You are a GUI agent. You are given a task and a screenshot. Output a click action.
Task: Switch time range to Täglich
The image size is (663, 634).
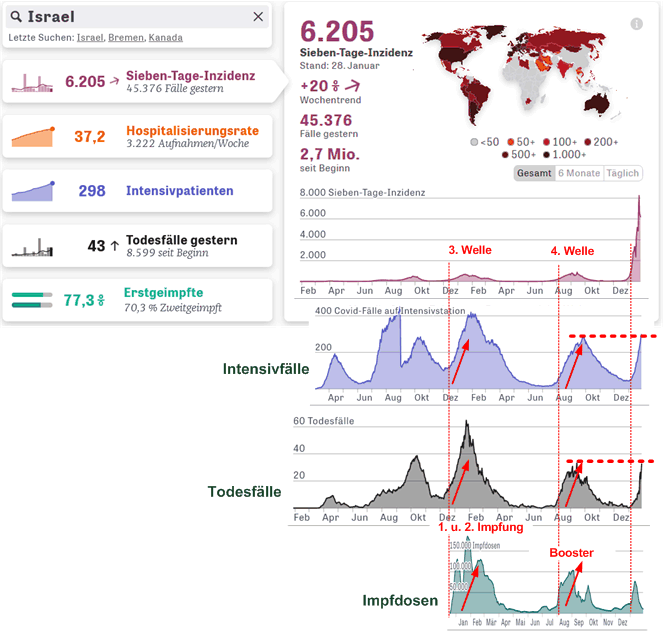click(622, 173)
